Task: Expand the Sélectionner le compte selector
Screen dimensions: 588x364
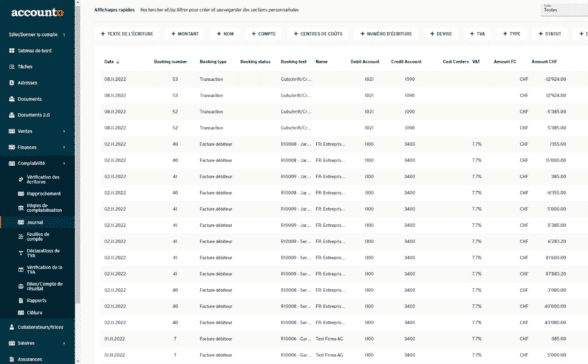Action: click(37, 34)
